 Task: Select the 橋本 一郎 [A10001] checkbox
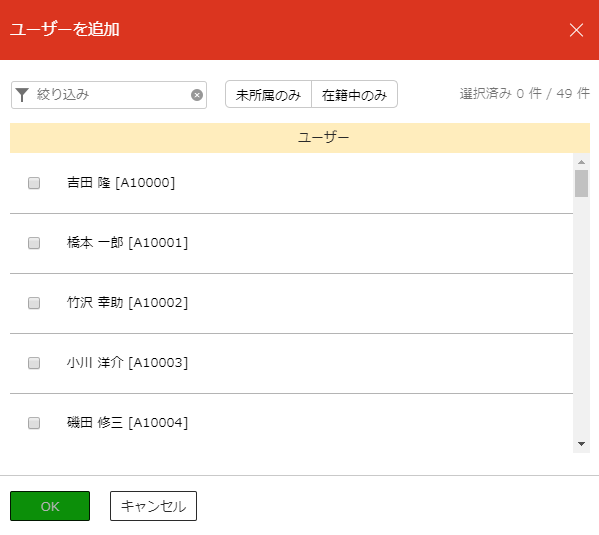34,243
